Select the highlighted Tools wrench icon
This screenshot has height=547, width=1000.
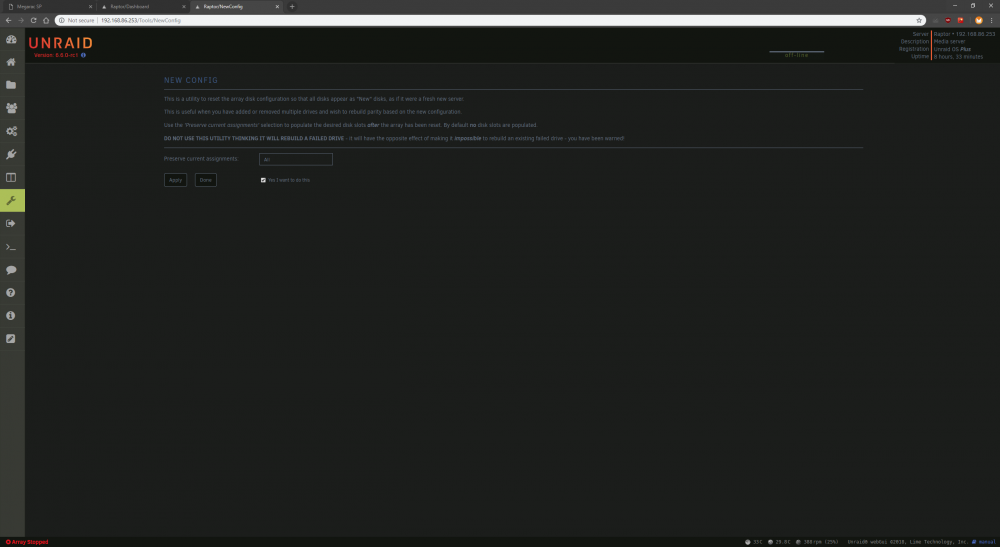click(x=12, y=200)
